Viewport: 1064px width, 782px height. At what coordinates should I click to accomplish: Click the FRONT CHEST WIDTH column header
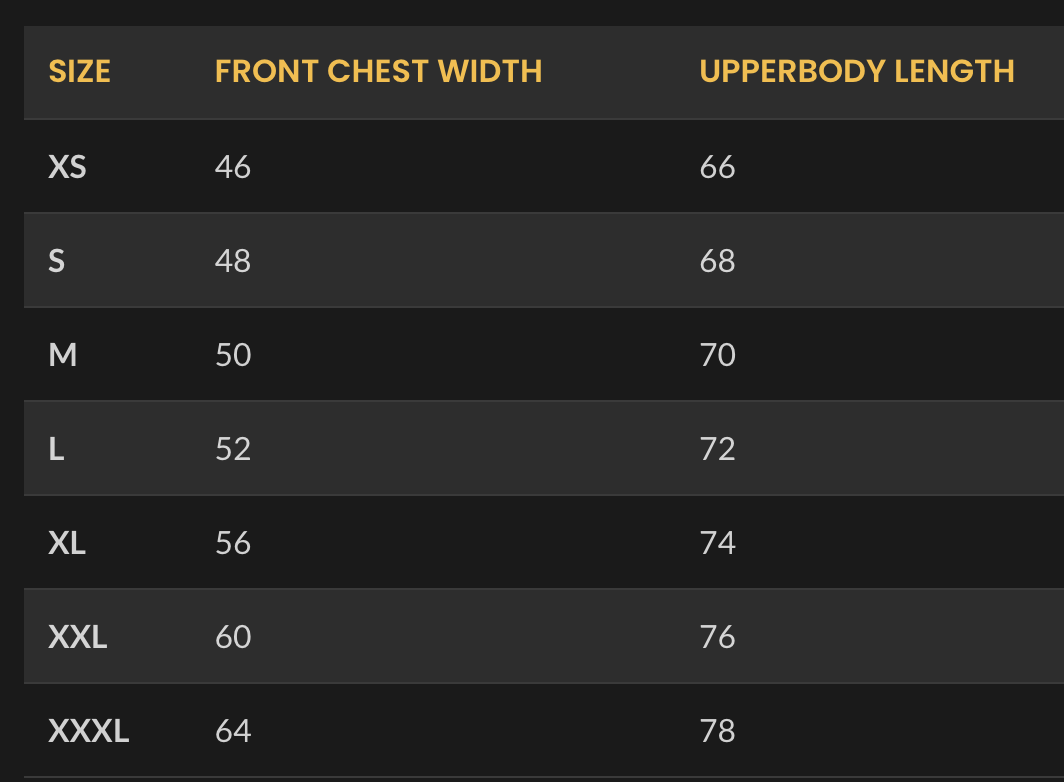click(378, 72)
